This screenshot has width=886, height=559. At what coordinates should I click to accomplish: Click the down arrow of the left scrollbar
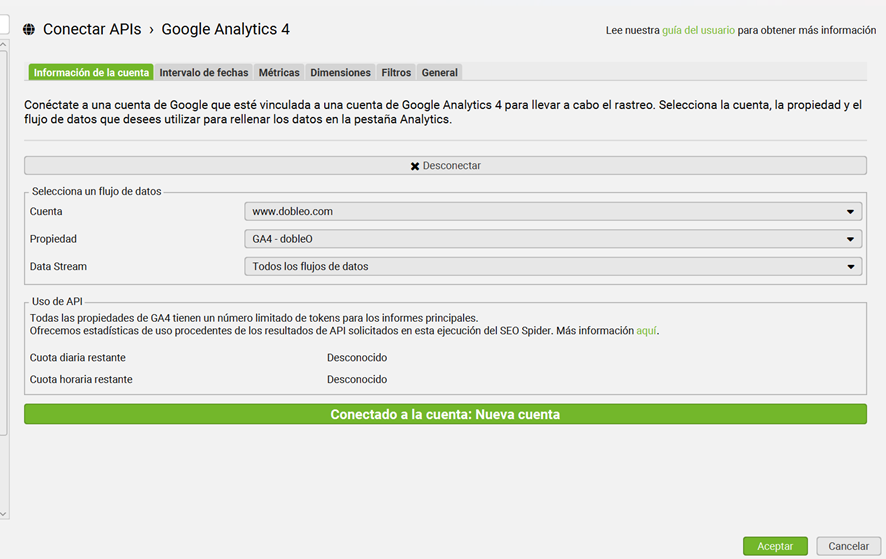click(x=4, y=514)
